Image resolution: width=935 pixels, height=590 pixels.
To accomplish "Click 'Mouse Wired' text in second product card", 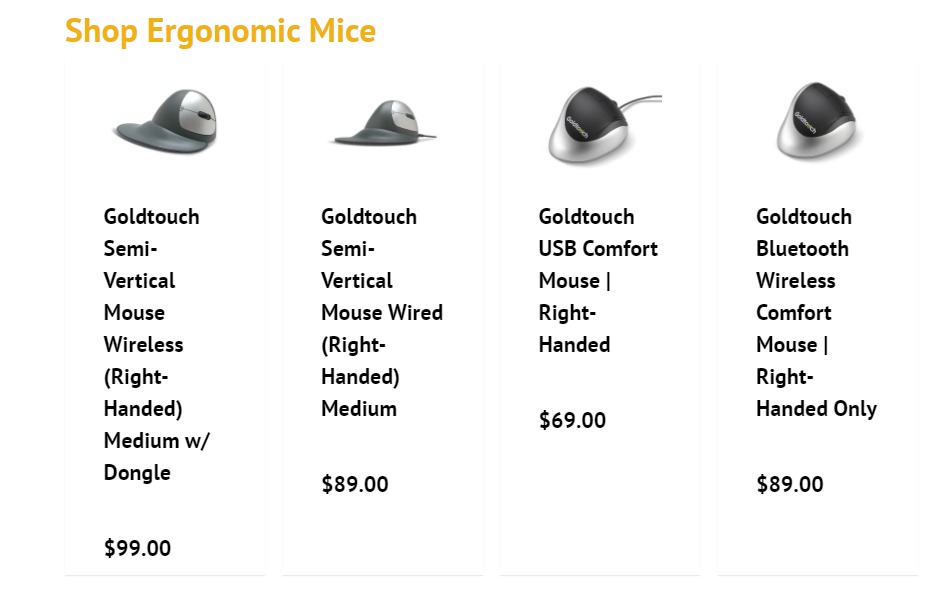I will 382,313.
